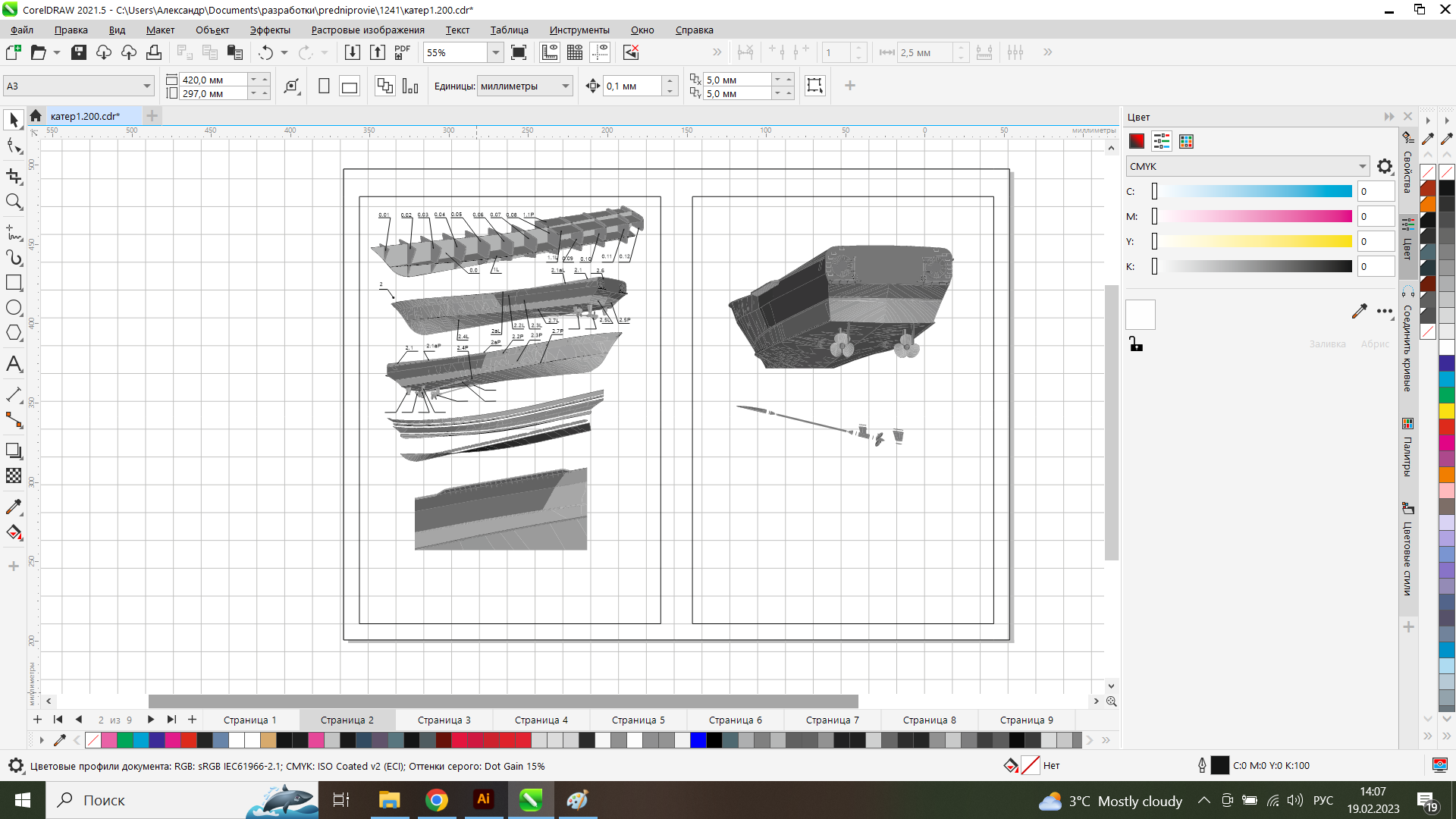This screenshot has height=819, width=1456.
Task: Select the Text tool
Action: coord(14,365)
